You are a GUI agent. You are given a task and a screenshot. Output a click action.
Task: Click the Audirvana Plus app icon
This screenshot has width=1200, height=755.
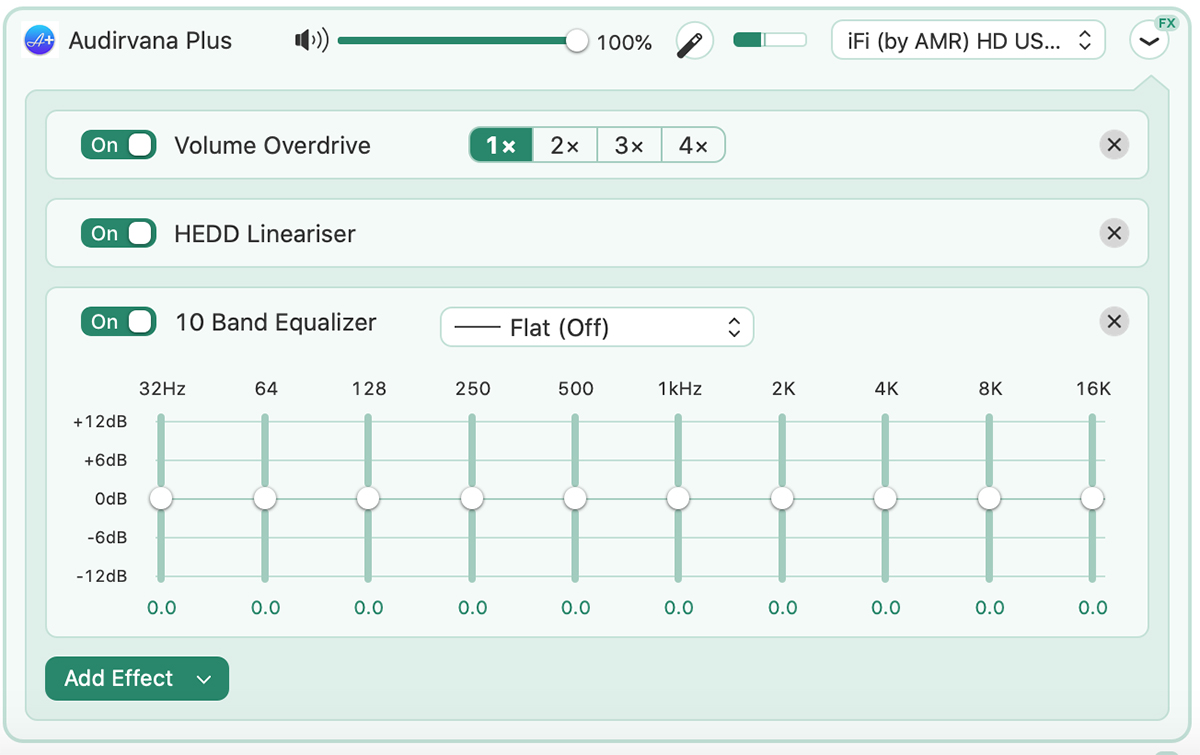coord(40,41)
